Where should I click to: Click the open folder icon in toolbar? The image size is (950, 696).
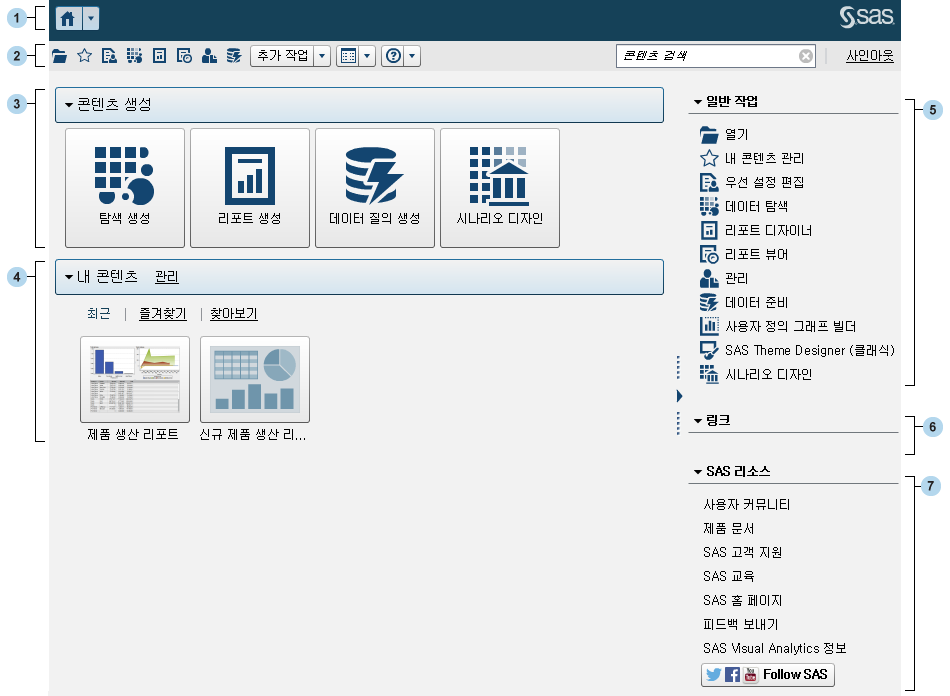(x=60, y=56)
